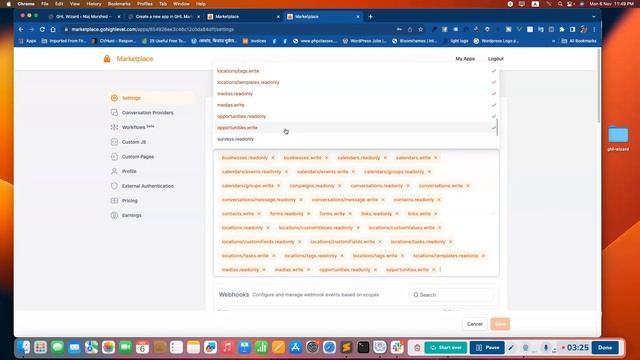This screenshot has height=360, width=640.
Task: Deselect locations/templates.readonly in dropdown list
Action: click(x=356, y=82)
